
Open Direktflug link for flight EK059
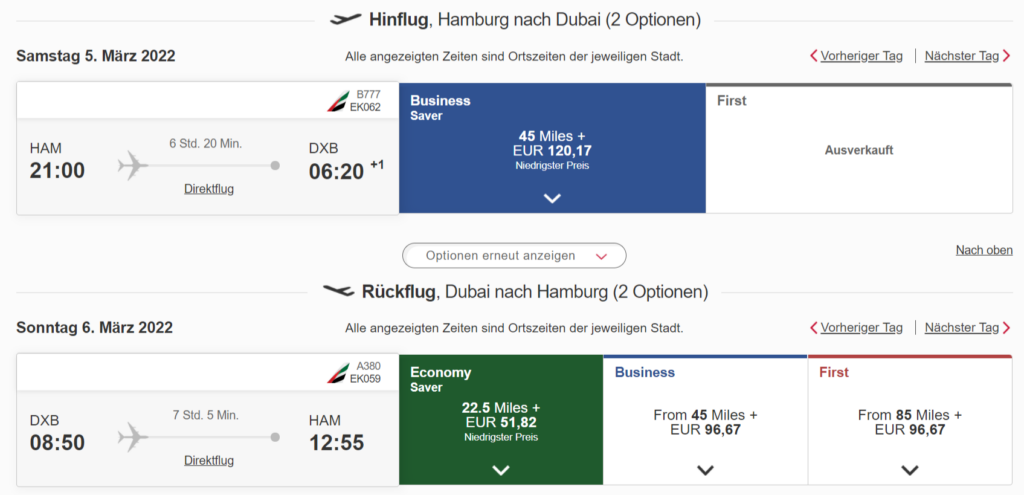coord(209,460)
